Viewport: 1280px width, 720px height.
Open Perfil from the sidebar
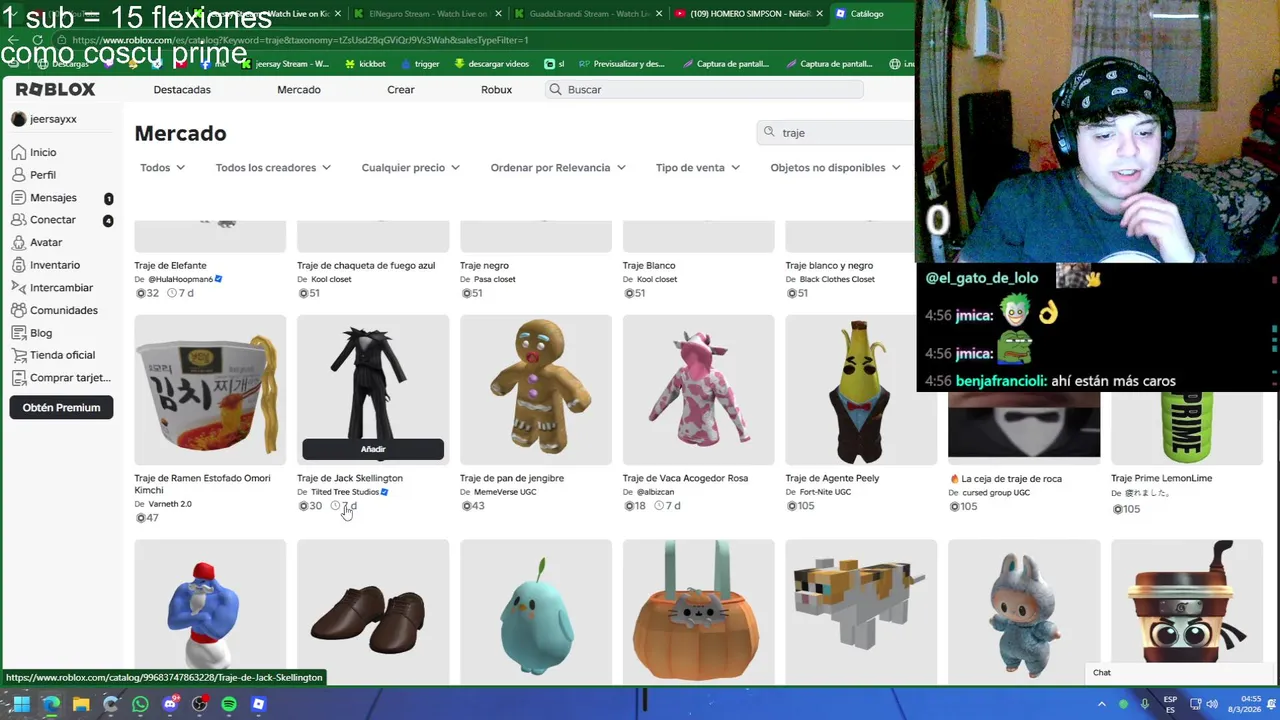[x=43, y=175]
